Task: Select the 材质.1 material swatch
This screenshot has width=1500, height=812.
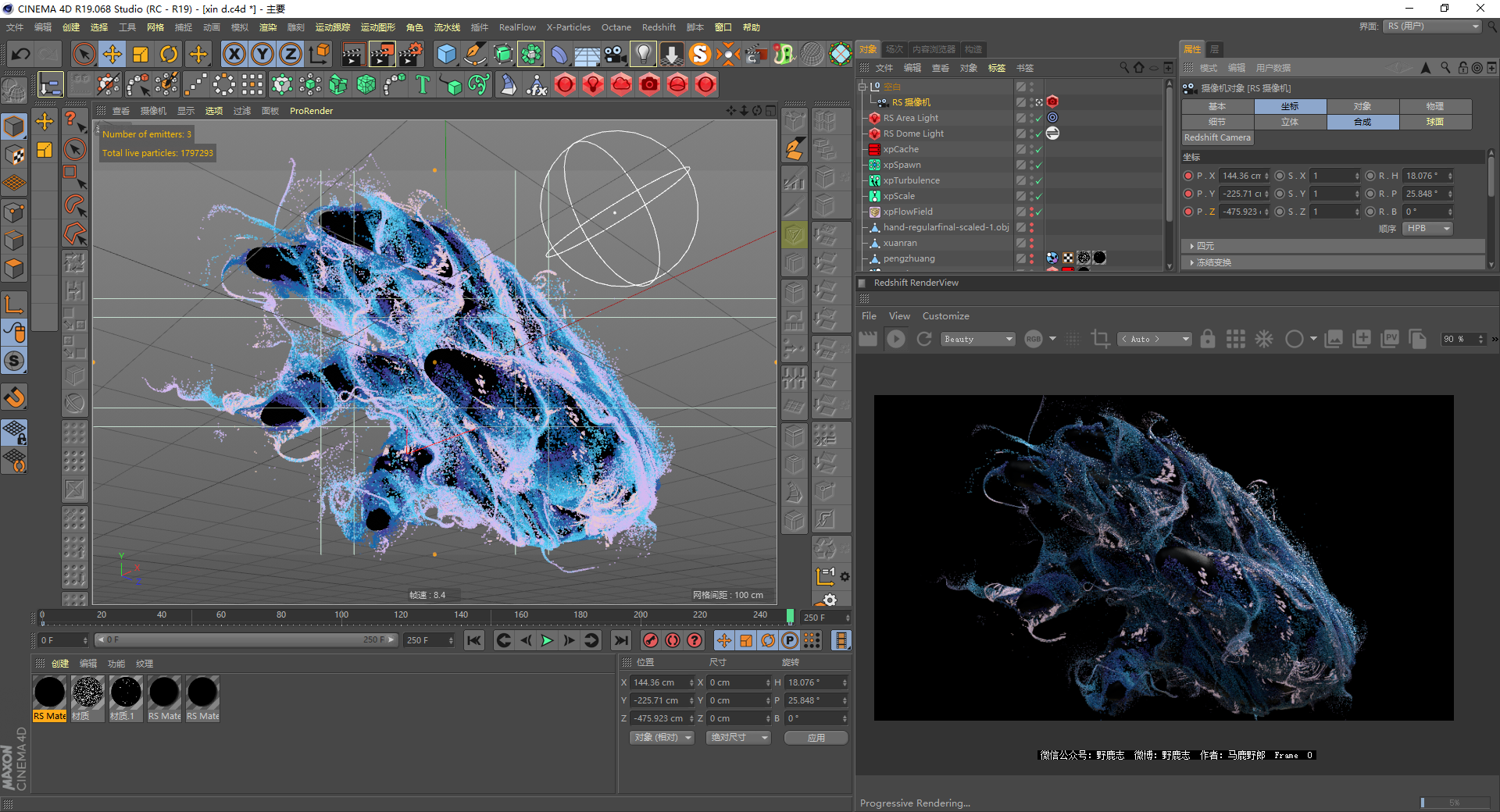Action: click(126, 699)
